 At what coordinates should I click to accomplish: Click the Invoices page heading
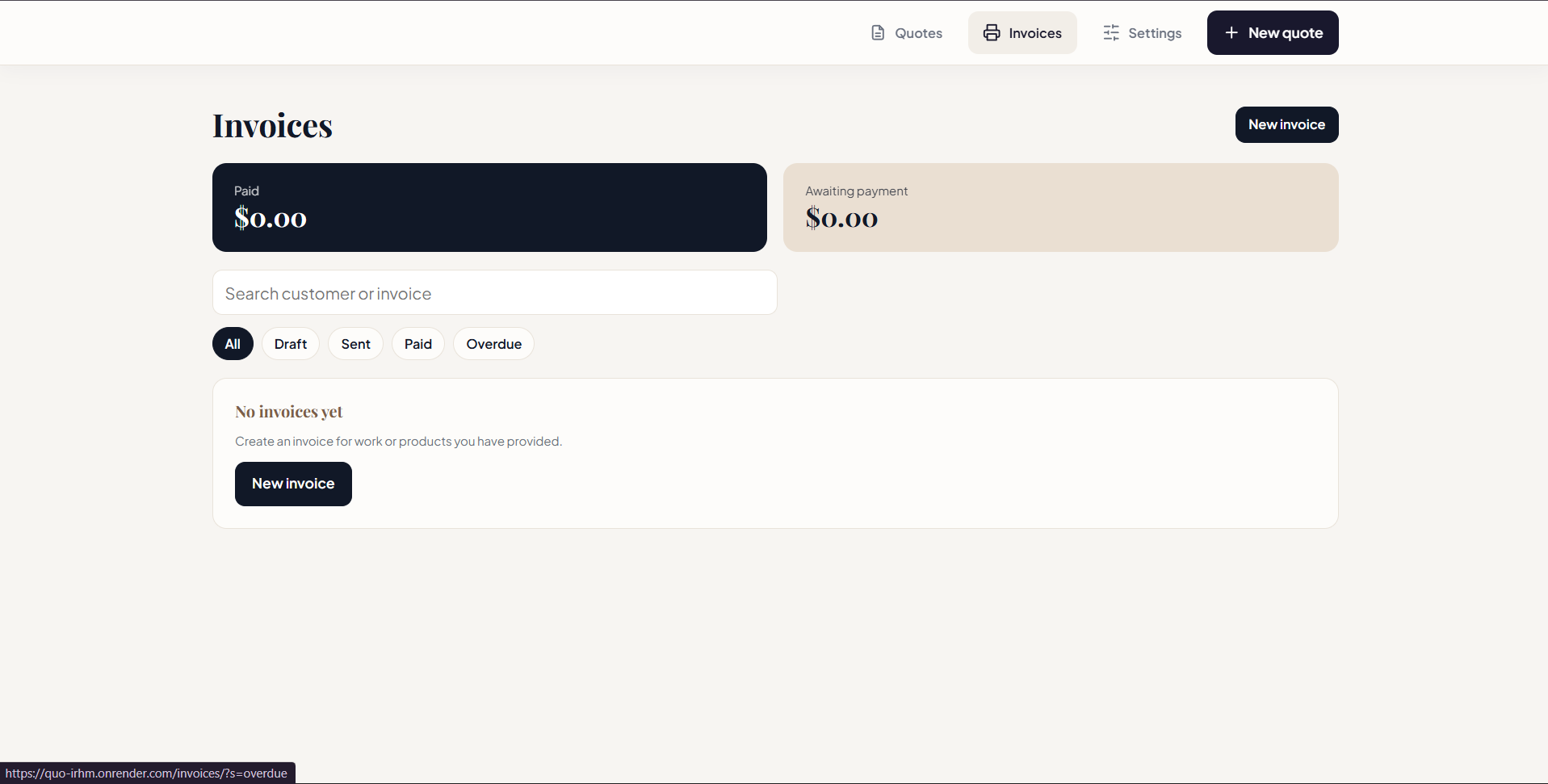[272, 126]
